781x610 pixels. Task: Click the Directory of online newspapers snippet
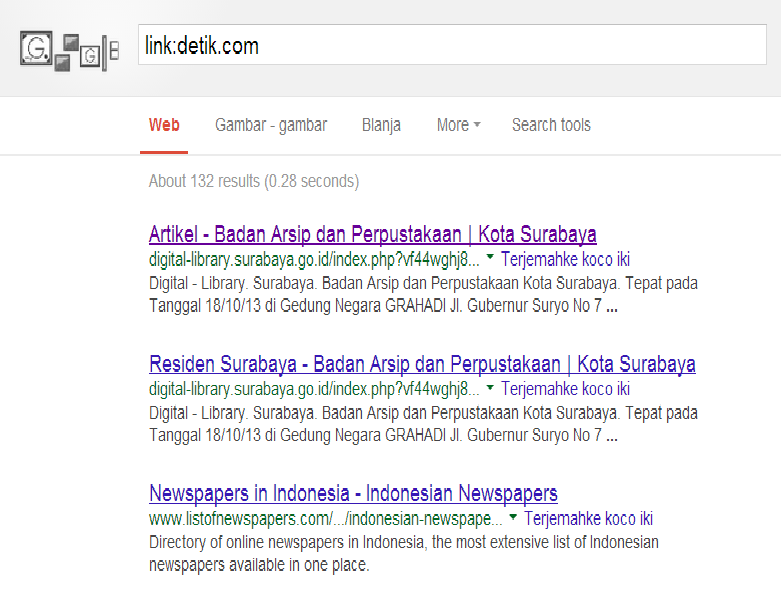click(x=403, y=553)
